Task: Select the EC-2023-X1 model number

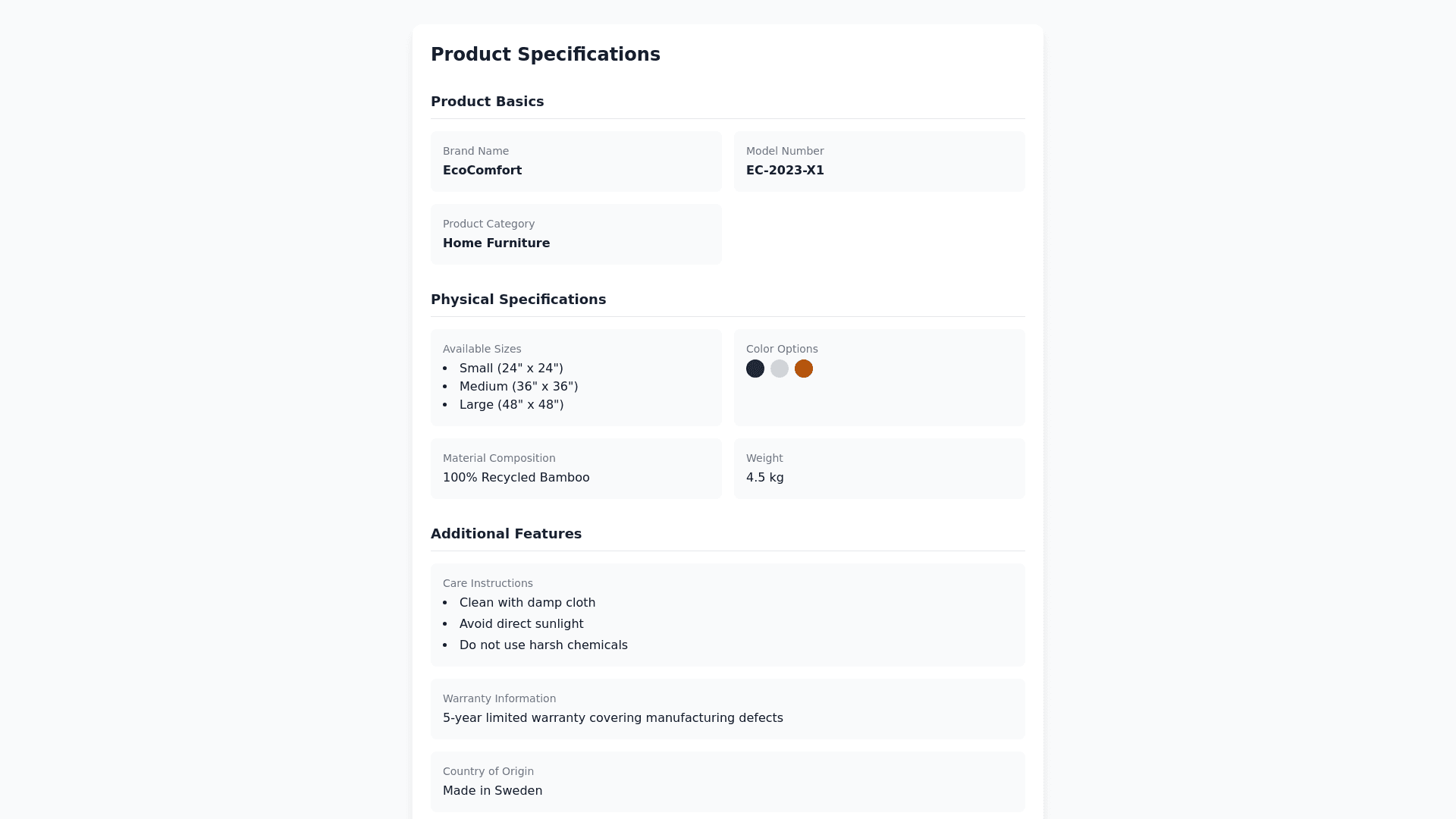Action: tap(785, 171)
